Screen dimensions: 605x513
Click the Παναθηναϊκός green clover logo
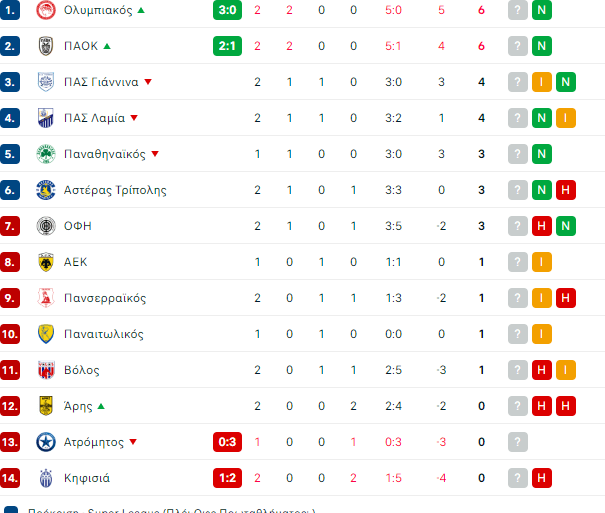pos(45,154)
